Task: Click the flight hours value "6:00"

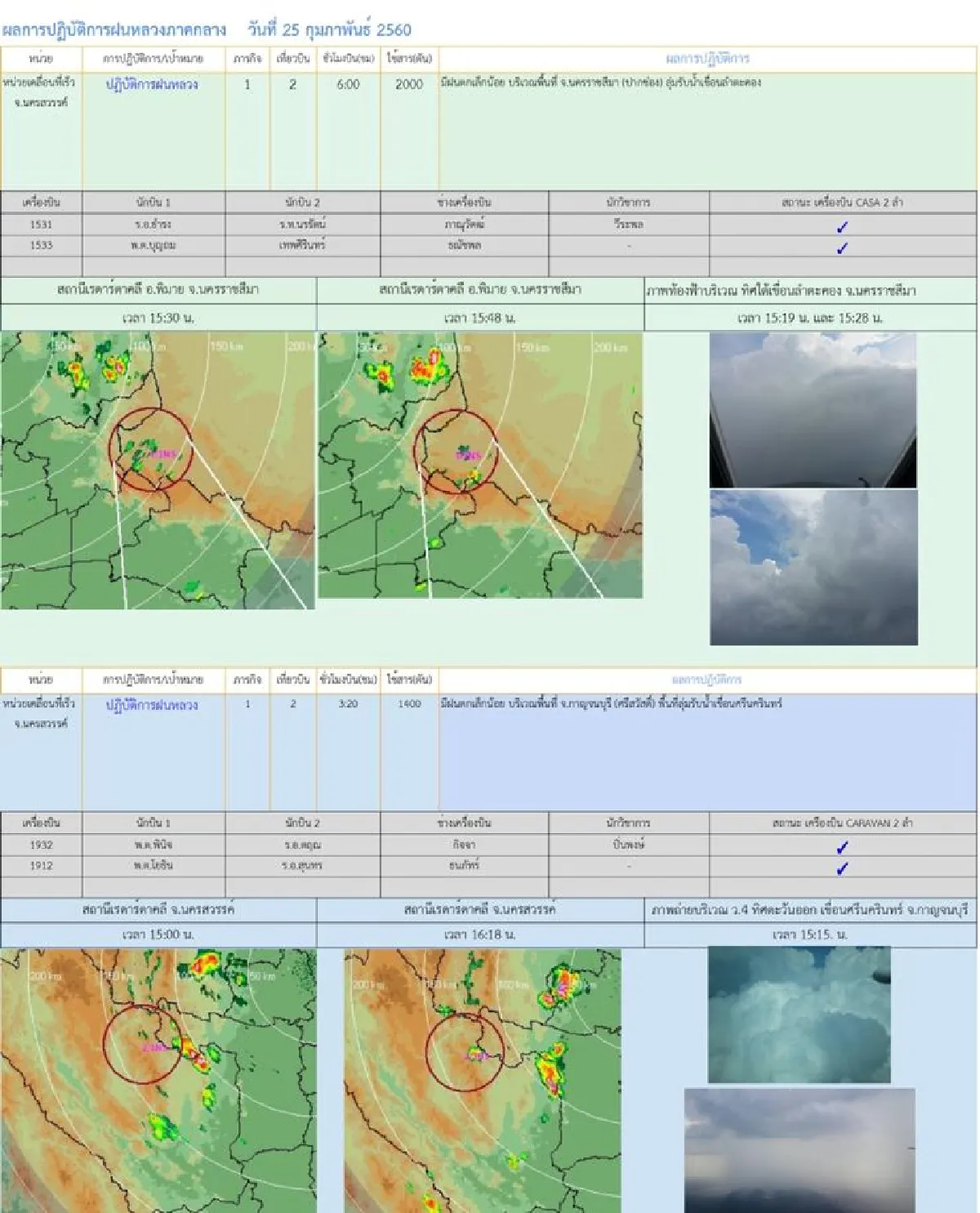Action: pyautogui.click(x=349, y=84)
